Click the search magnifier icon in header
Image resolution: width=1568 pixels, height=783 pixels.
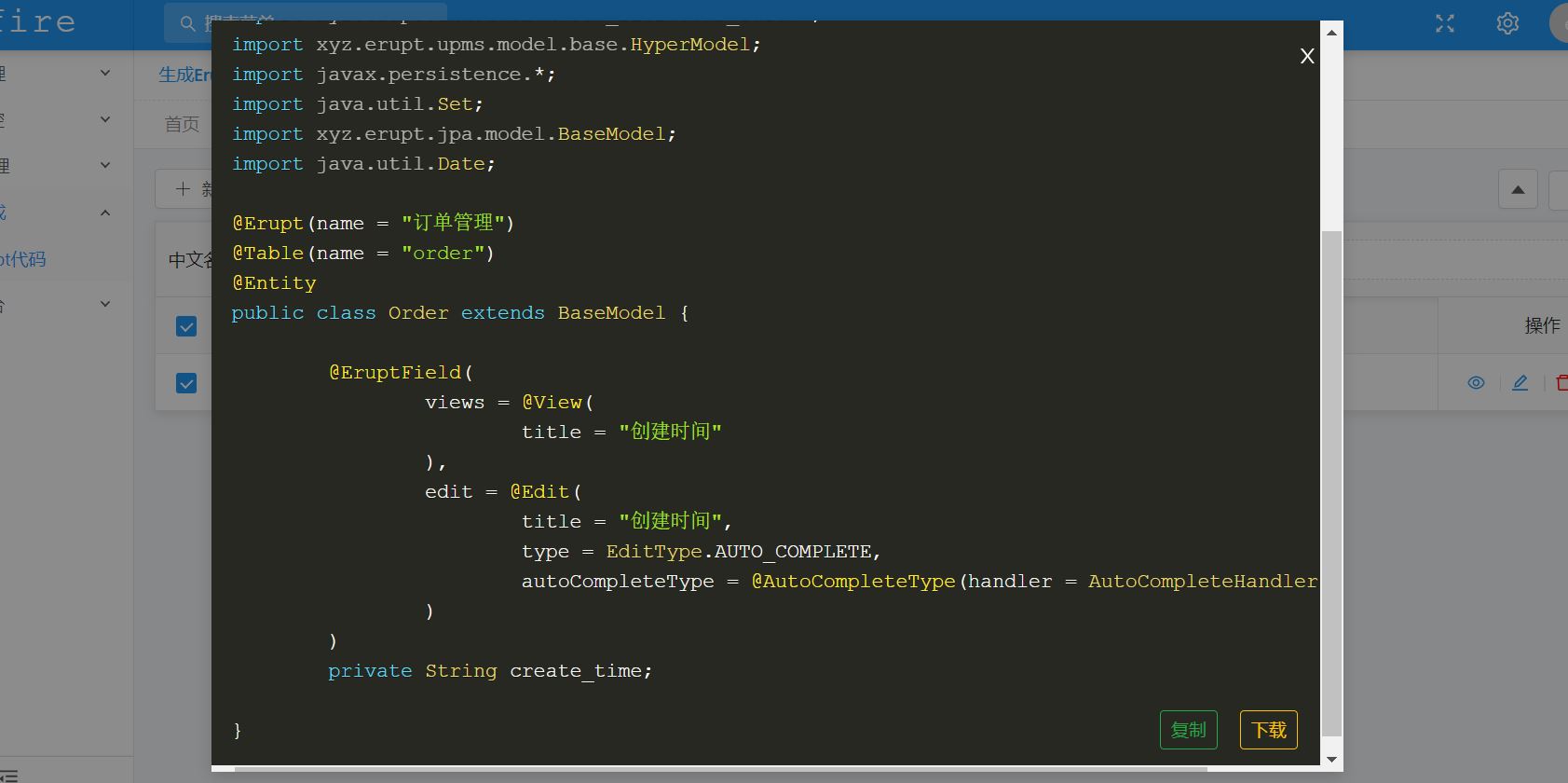coord(187,23)
